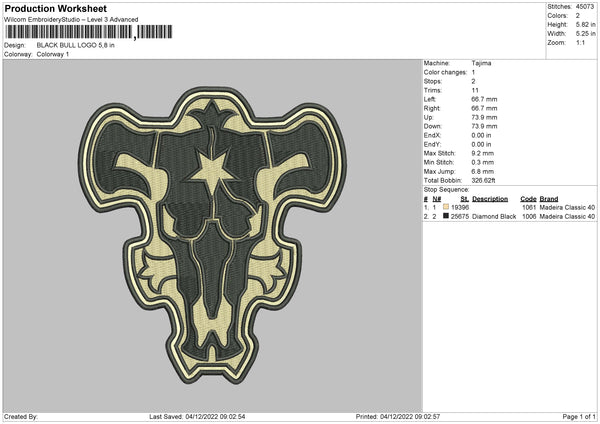Click the Right value "66.7 mm"
The image size is (600, 424).
click(484, 108)
